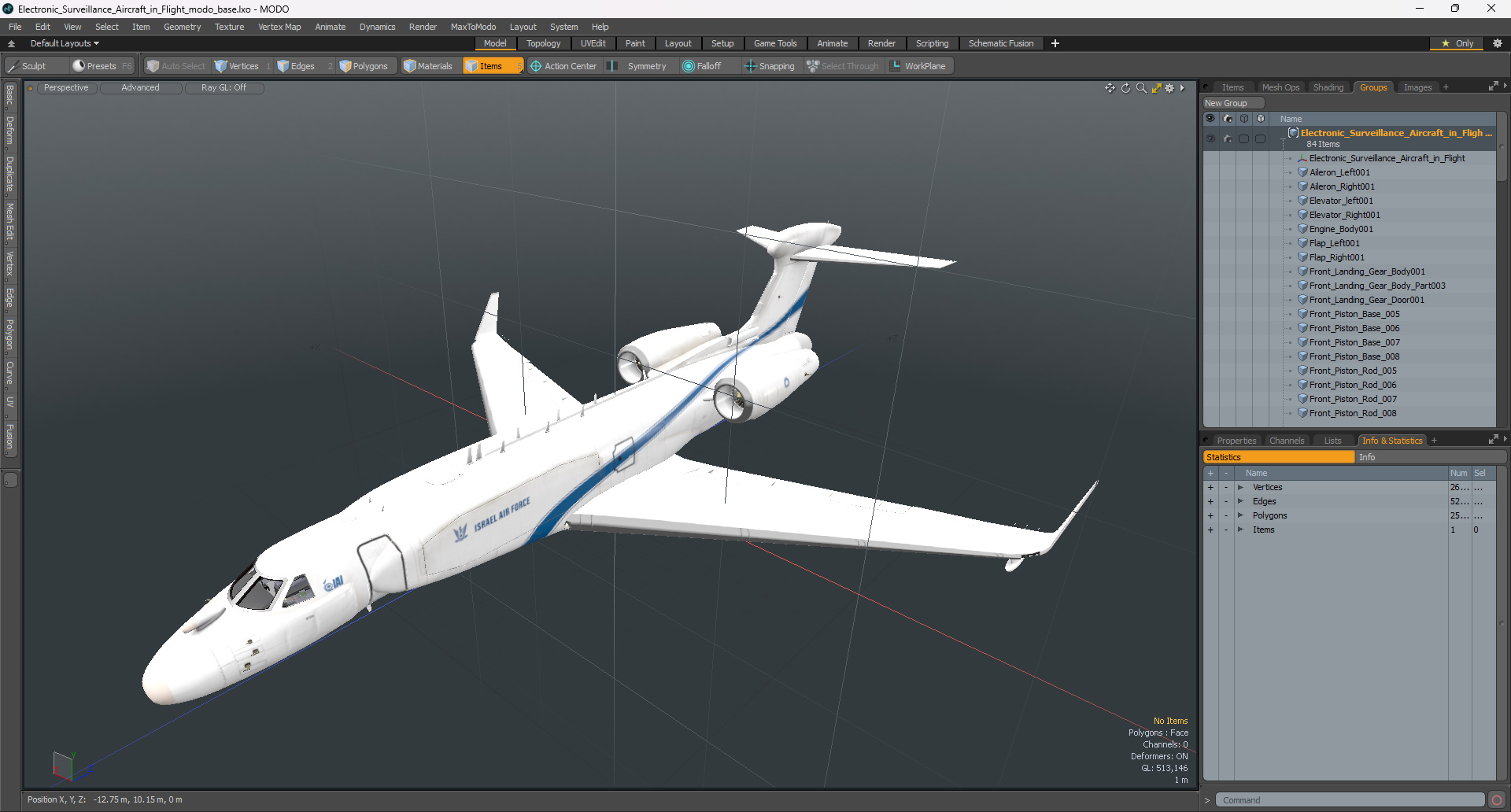The image size is (1511, 812).
Task: Add Vertices statistic with plus button
Action: (x=1210, y=488)
